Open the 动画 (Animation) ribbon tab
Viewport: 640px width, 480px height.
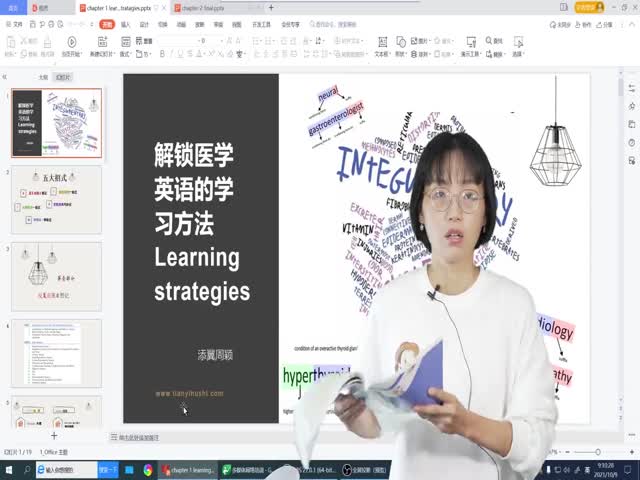pyautogui.click(x=181, y=24)
